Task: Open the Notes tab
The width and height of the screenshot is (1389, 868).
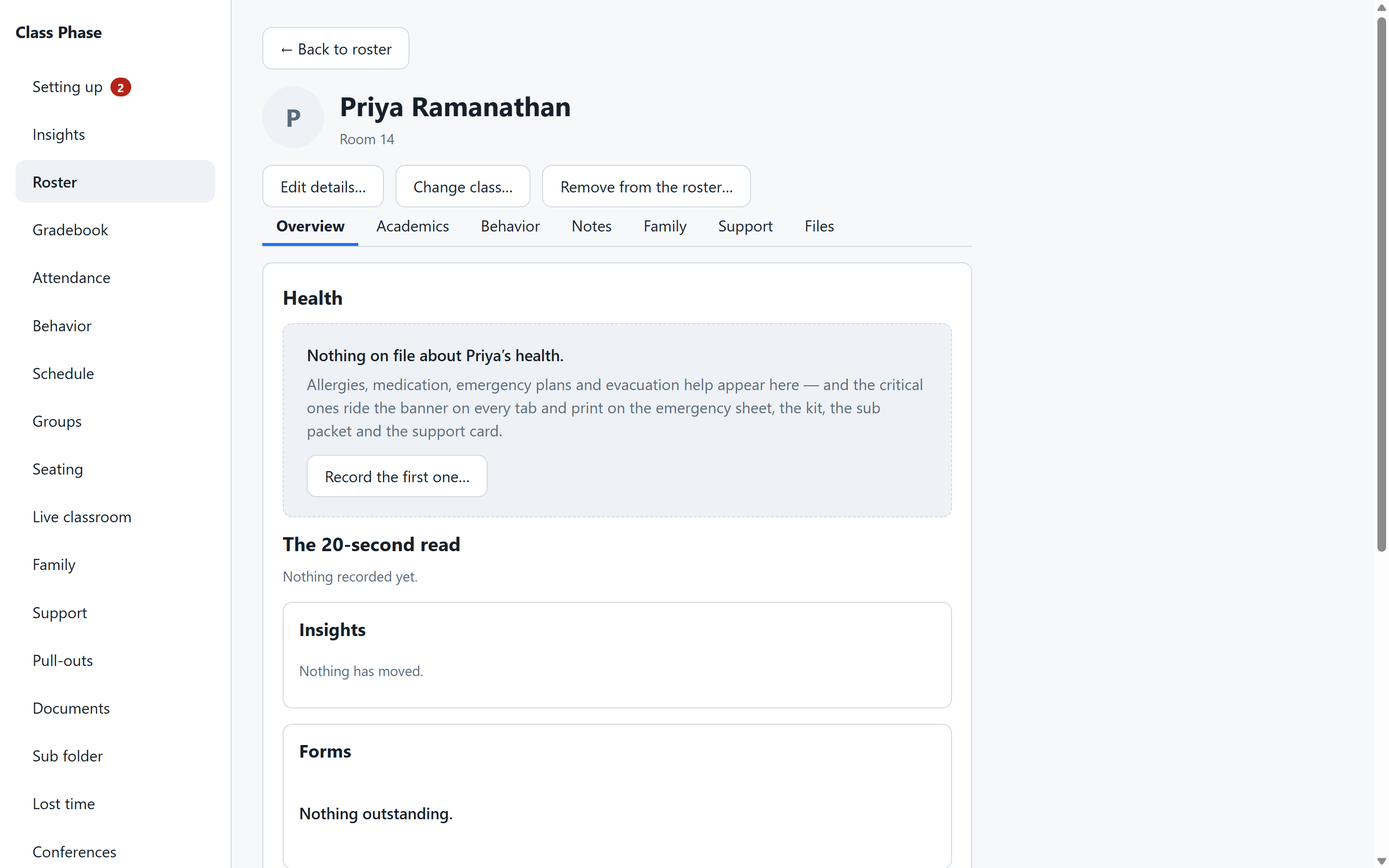Action: (592, 226)
